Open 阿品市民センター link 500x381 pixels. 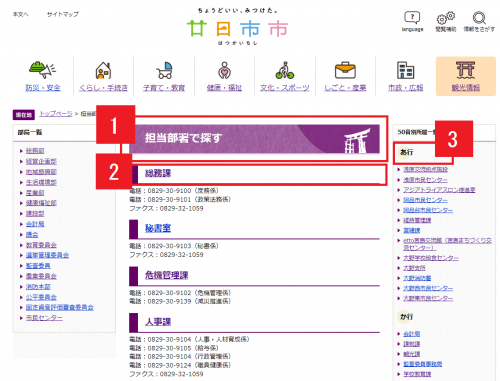(425, 200)
